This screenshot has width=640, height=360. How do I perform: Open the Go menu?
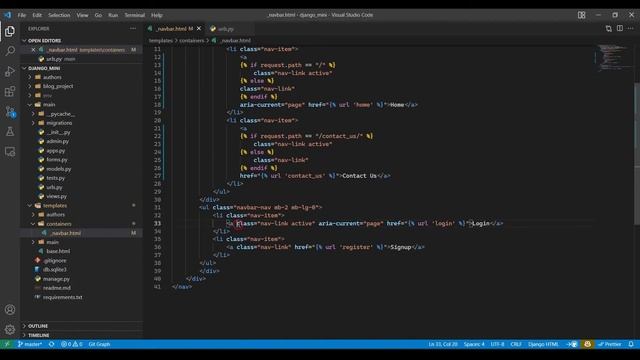(98, 15)
